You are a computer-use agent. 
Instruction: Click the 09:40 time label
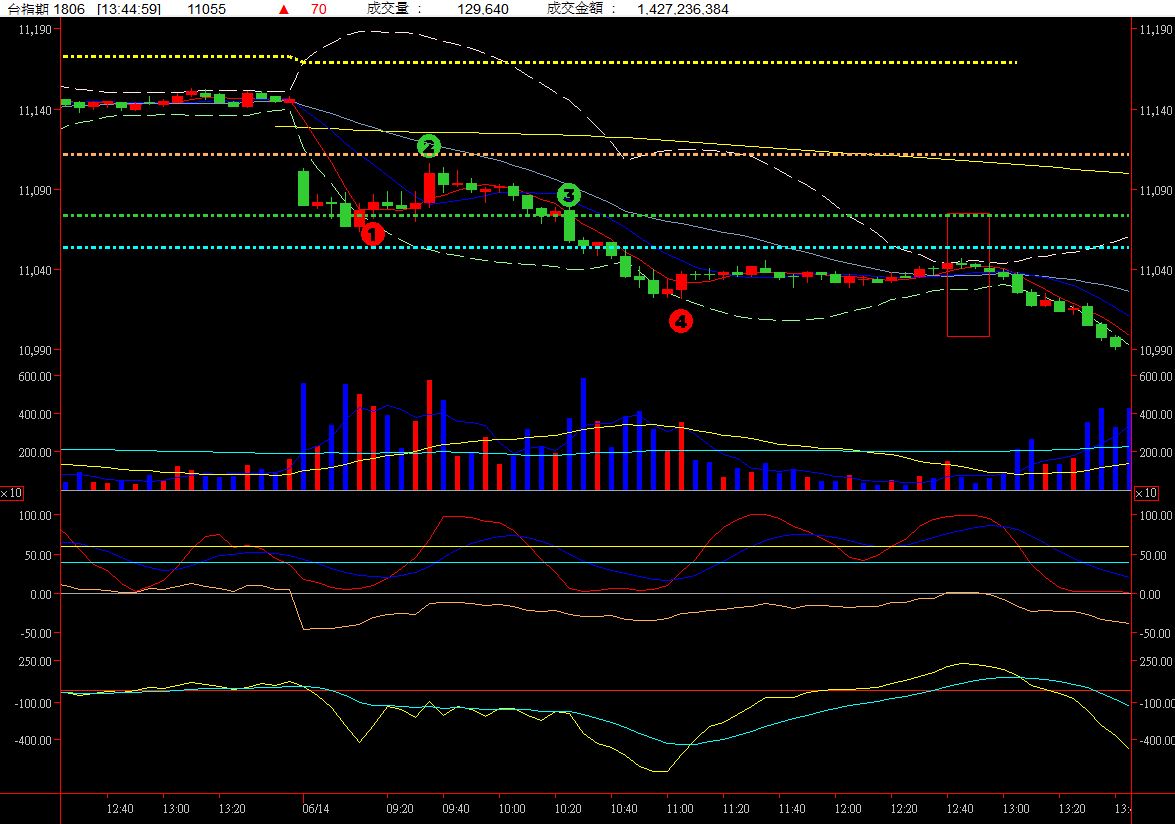[456, 809]
